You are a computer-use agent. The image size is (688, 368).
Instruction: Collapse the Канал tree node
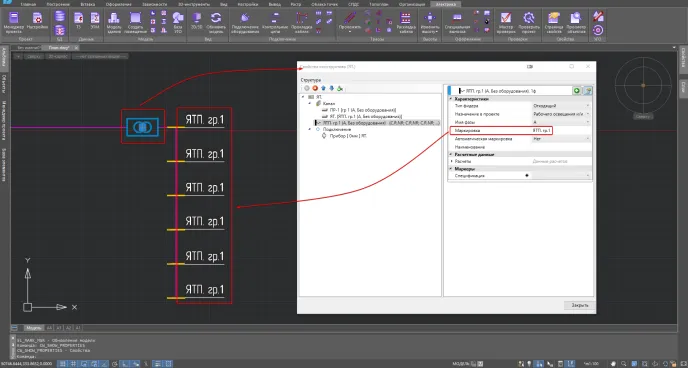pyautogui.click(x=310, y=103)
